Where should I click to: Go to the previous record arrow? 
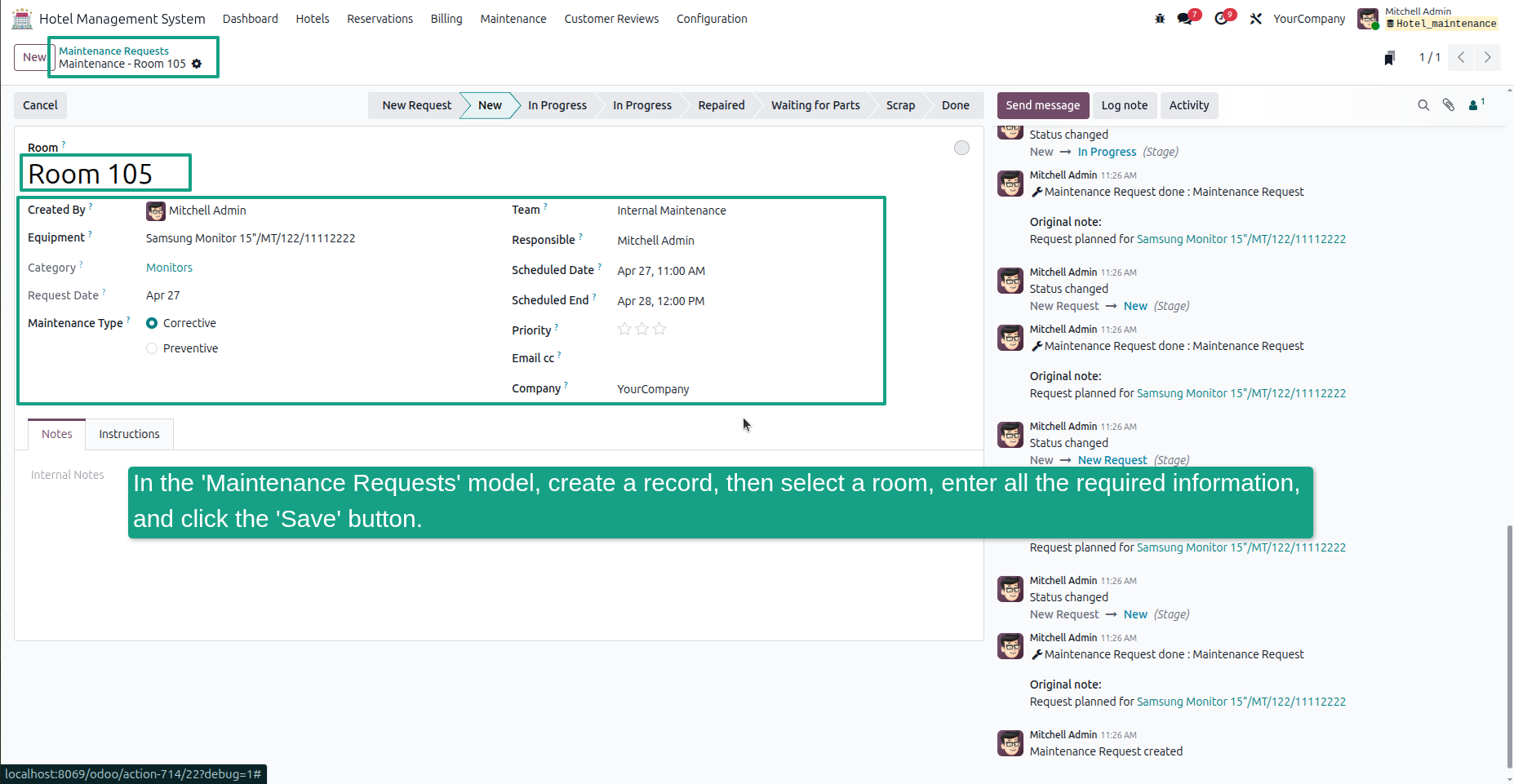[x=1462, y=57]
